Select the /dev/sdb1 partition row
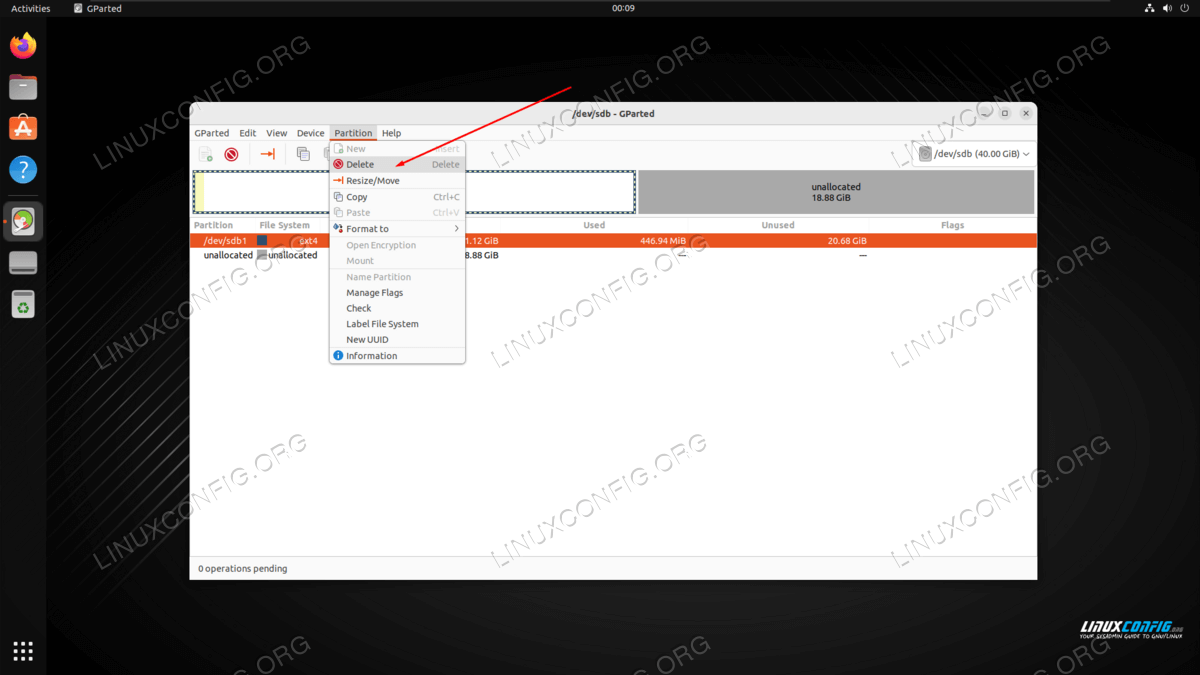 pyautogui.click(x=613, y=241)
